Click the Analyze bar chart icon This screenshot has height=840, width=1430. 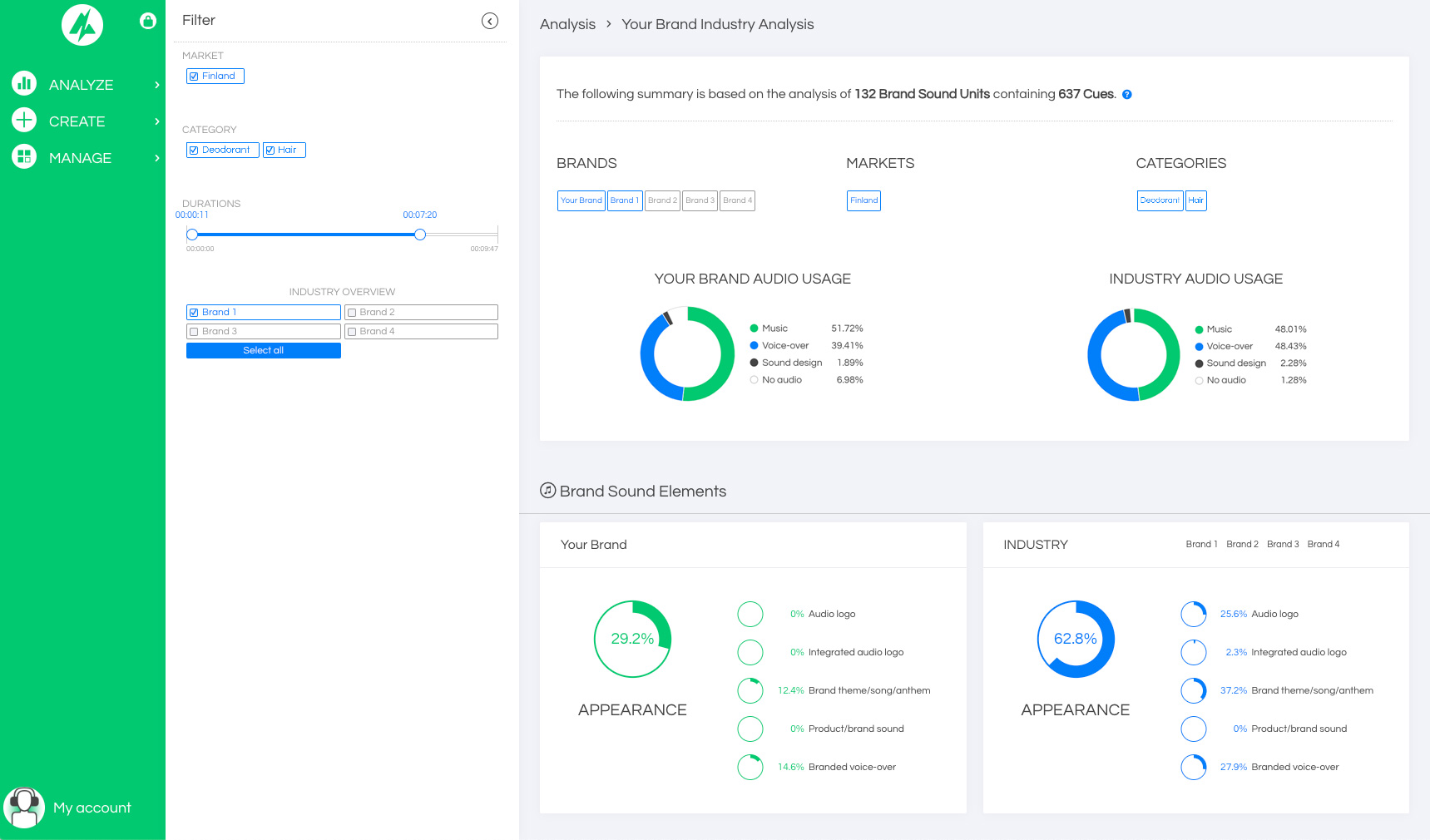[24, 83]
